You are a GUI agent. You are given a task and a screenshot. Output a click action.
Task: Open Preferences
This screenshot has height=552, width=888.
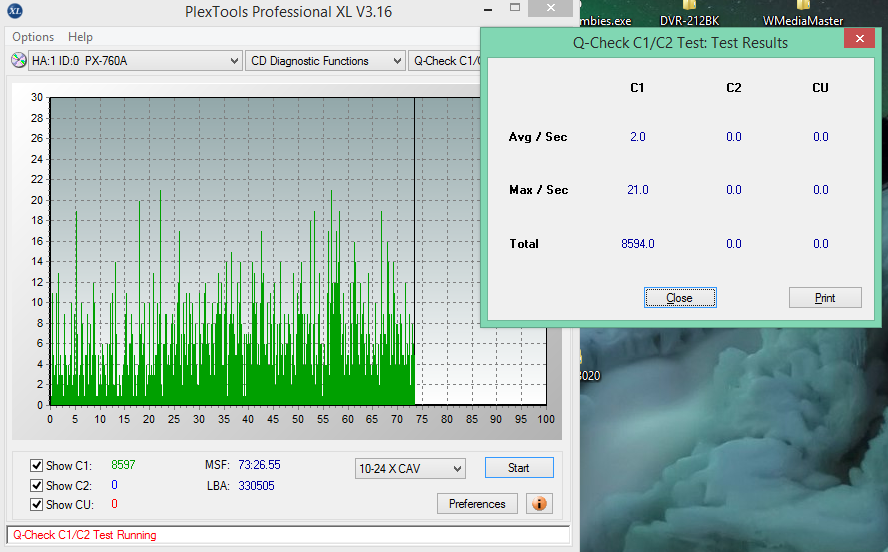tap(477, 503)
